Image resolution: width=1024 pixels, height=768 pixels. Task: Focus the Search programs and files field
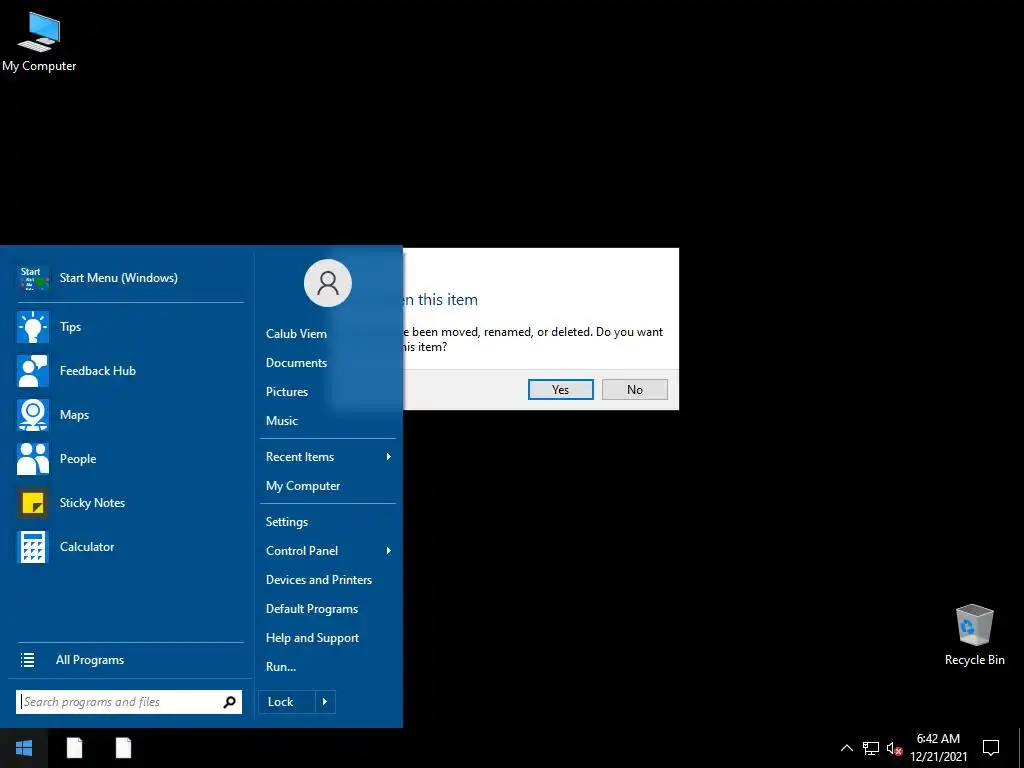pos(129,702)
